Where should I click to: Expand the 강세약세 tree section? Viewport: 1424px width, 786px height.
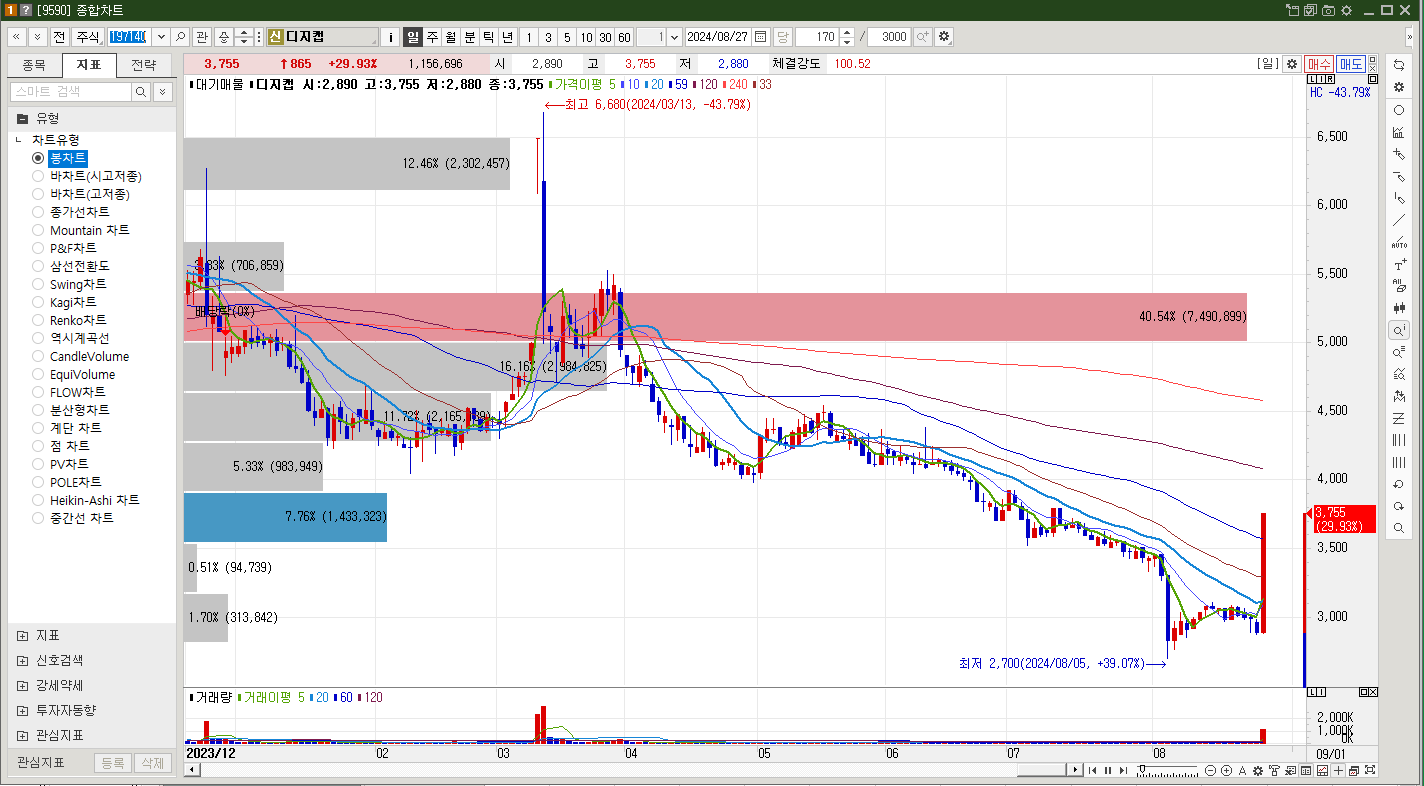tap(22, 685)
